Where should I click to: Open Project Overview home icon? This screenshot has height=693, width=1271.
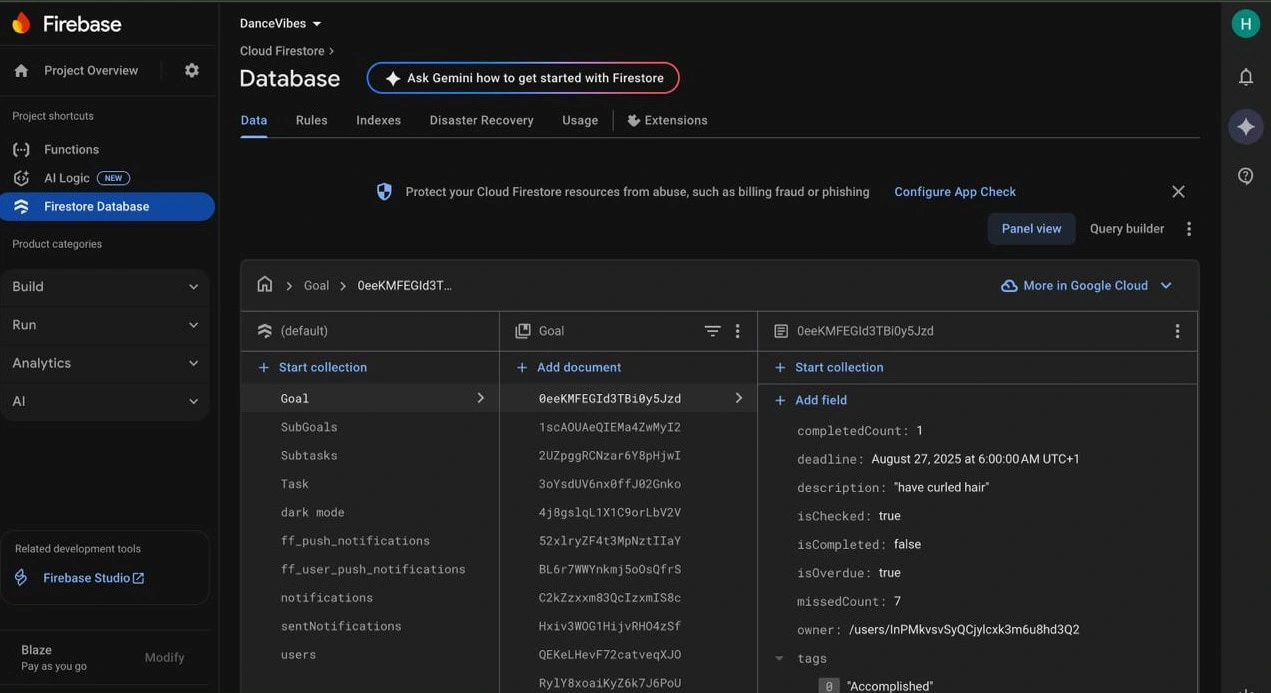pos(21,70)
